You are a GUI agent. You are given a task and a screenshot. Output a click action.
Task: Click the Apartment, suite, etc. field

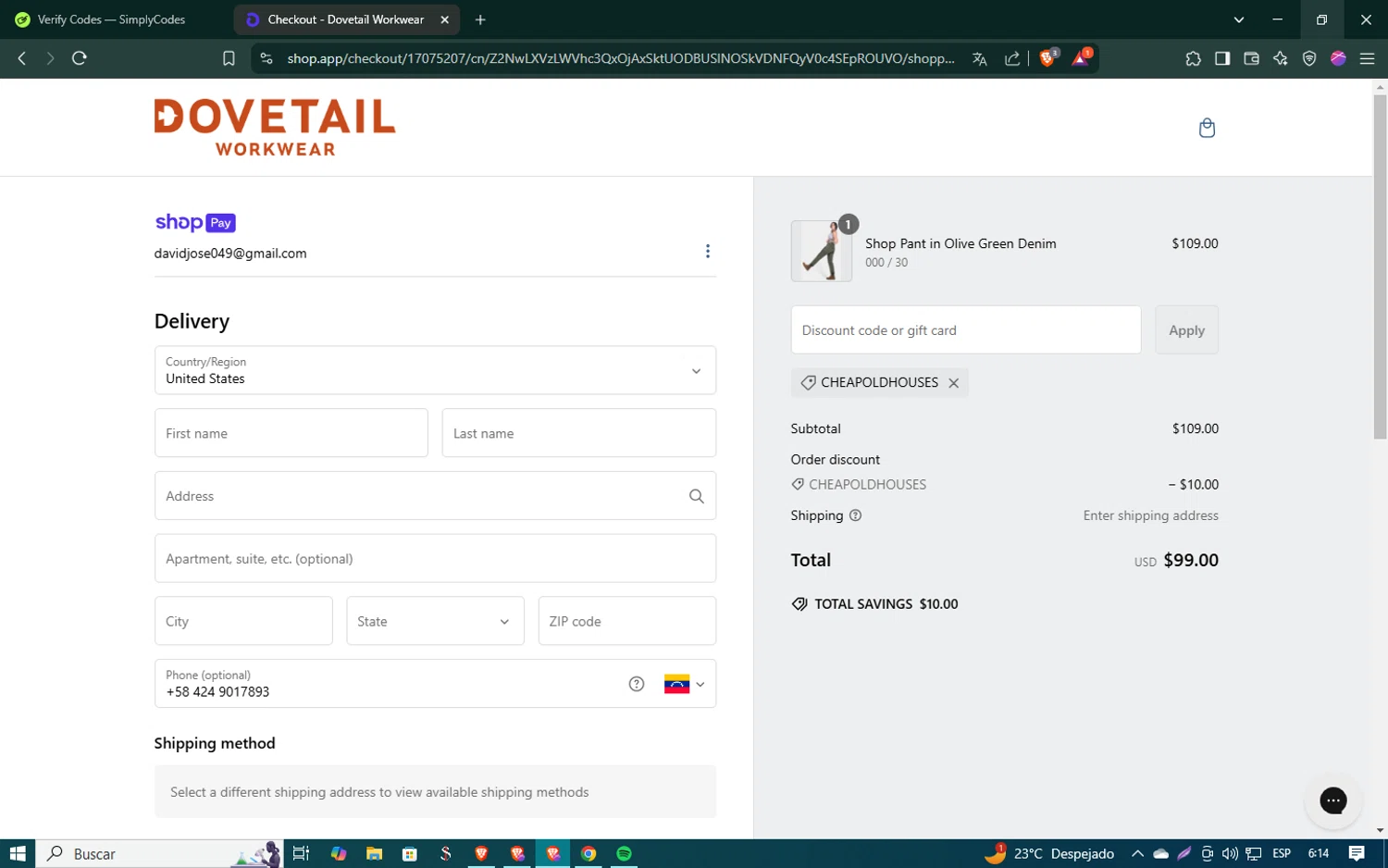pos(435,558)
